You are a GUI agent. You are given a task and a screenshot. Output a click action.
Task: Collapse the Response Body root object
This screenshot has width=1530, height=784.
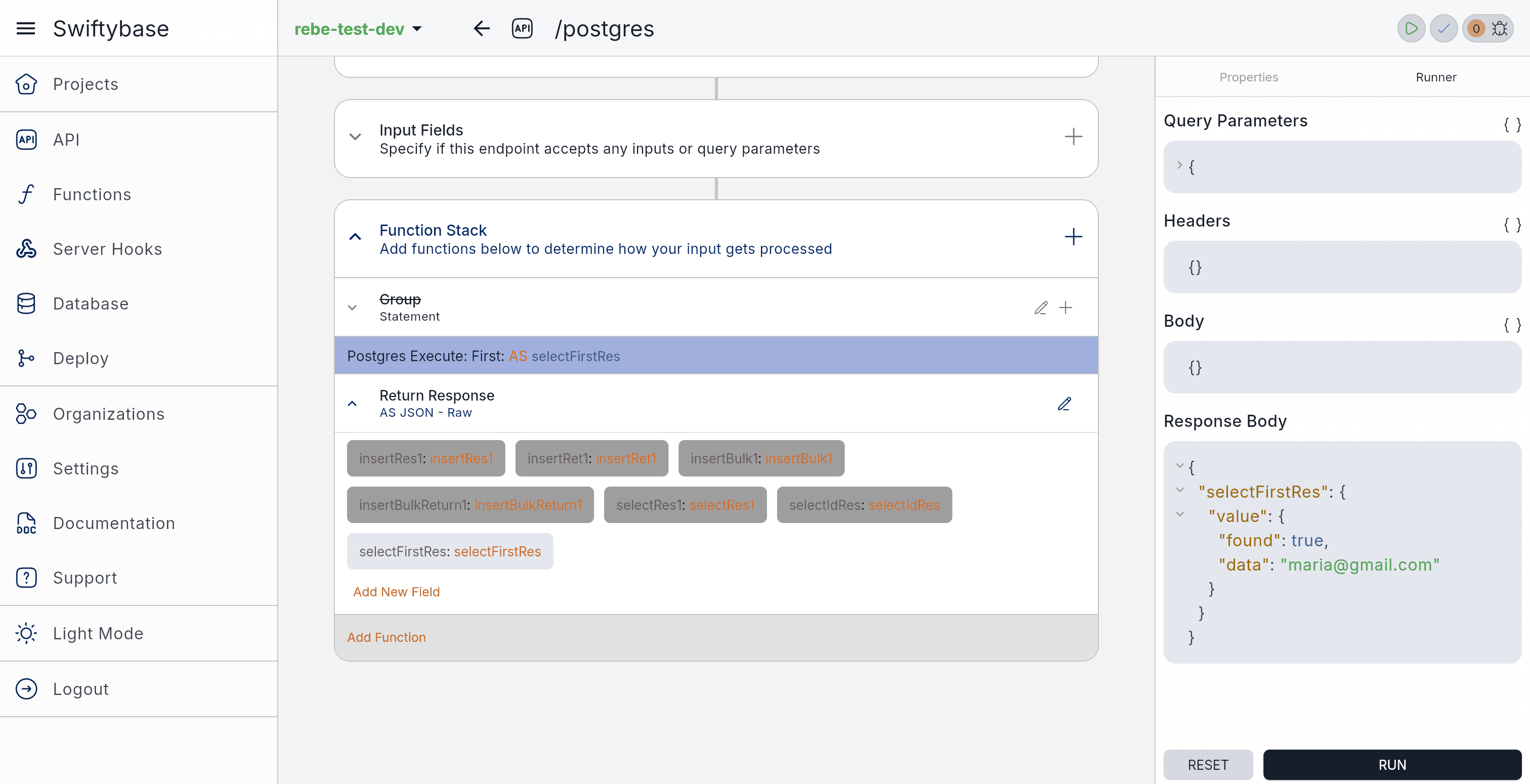pos(1179,466)
